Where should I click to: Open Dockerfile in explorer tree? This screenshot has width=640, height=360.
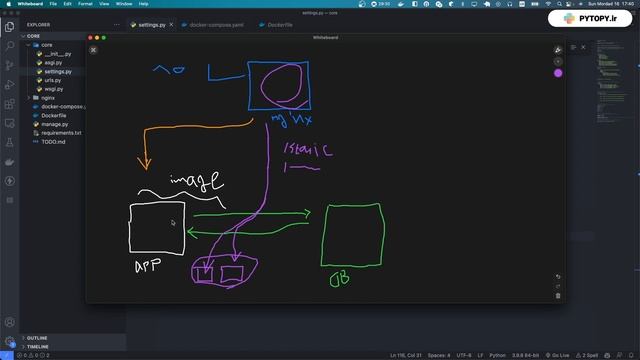click(x=52, y=116)
